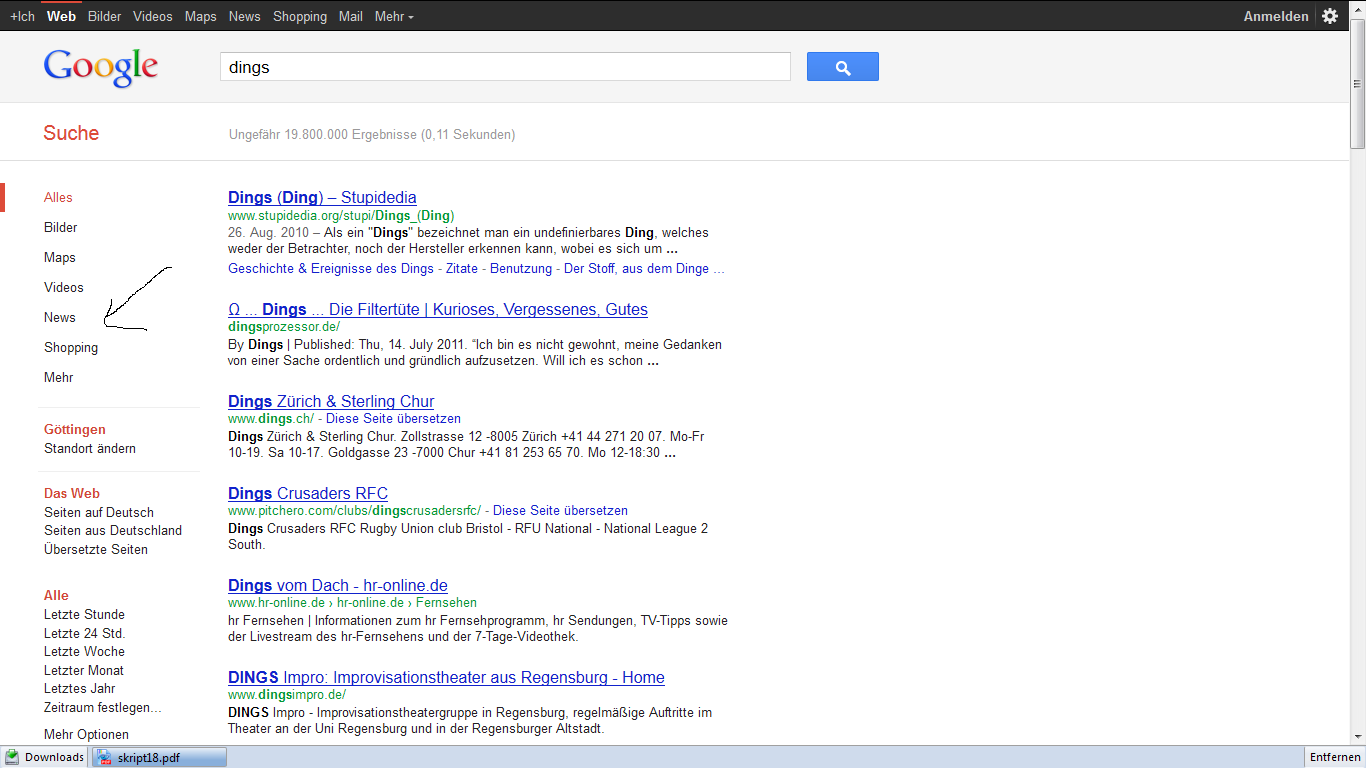Open Mail in the top navigation bar
The image size is (1366, 768).
(x=350, y=16)
